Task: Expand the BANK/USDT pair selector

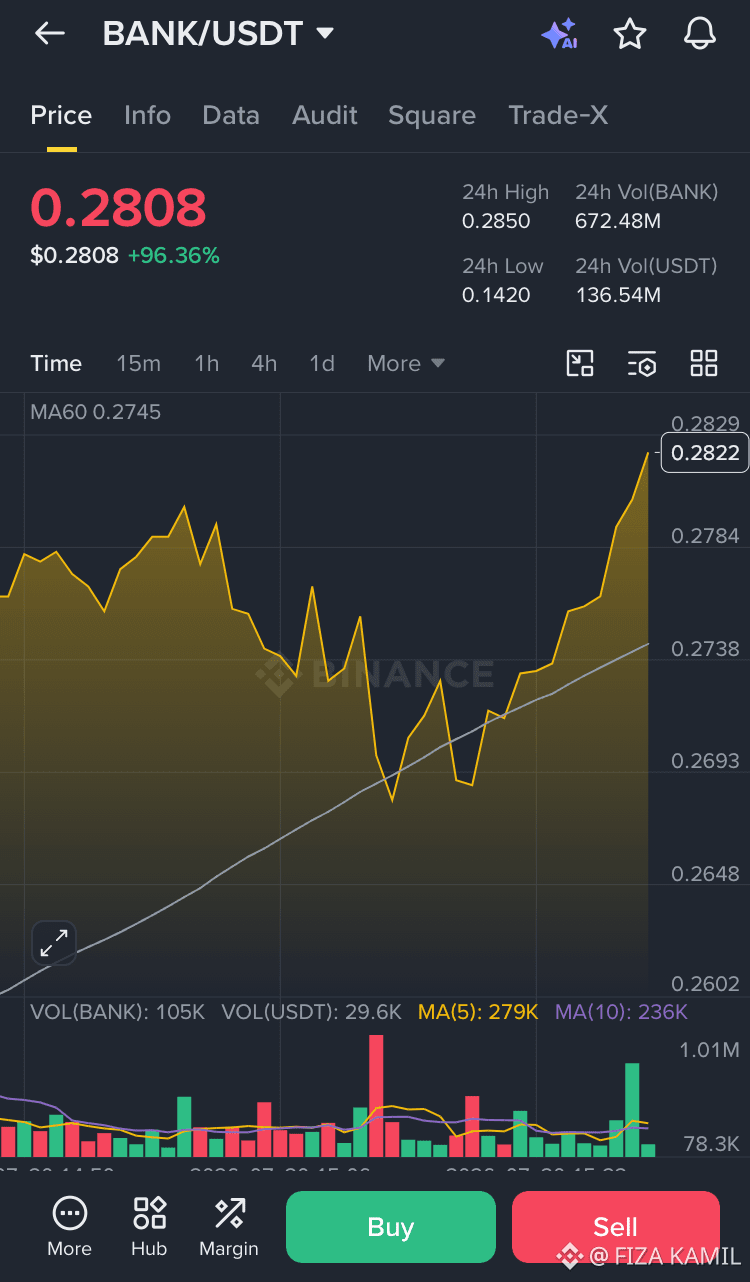Action: [x=218, y=33]
